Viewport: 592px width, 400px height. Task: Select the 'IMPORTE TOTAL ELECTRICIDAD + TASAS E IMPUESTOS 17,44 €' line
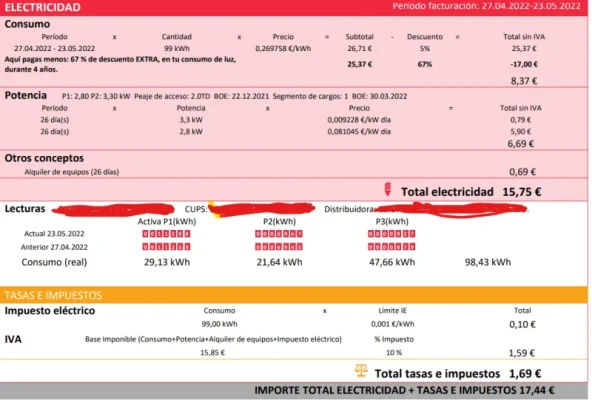pos(404,391)
